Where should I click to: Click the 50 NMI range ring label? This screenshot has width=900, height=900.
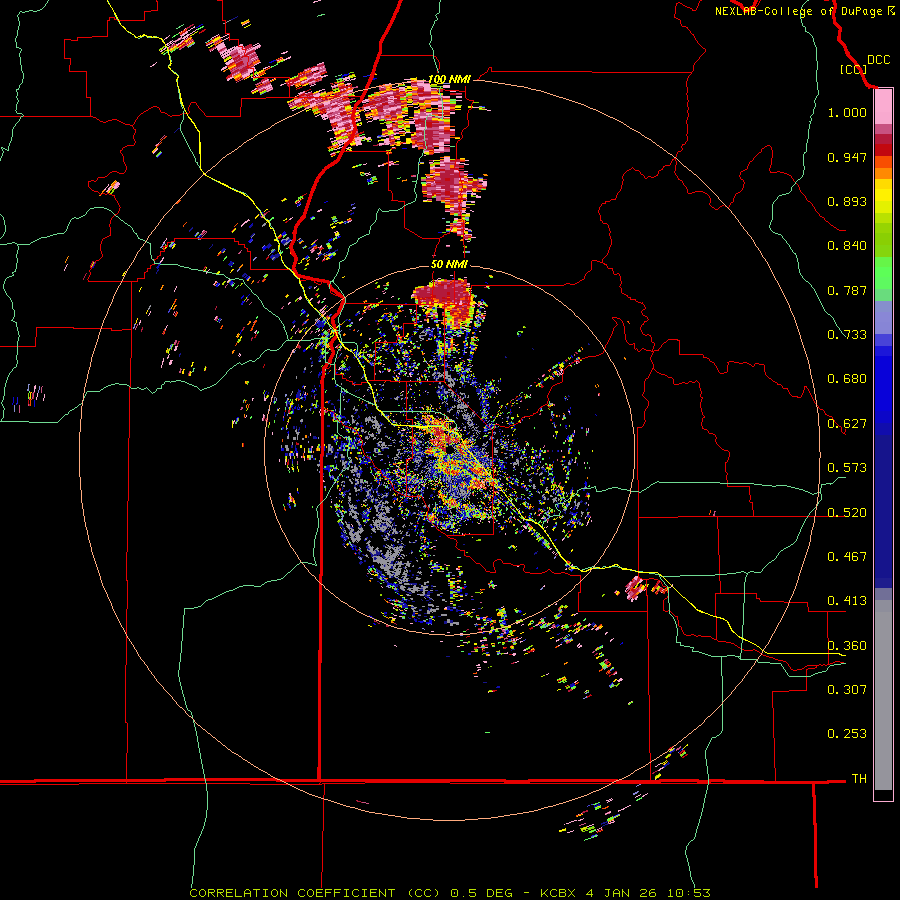tap(449, 264)
